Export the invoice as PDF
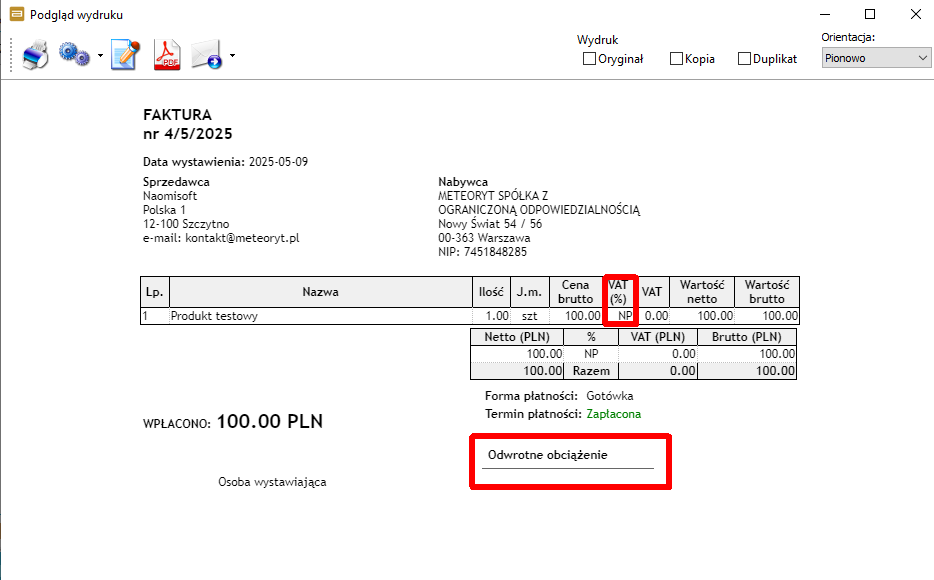This screenshot has width=934, height=580. click(167, 55)
